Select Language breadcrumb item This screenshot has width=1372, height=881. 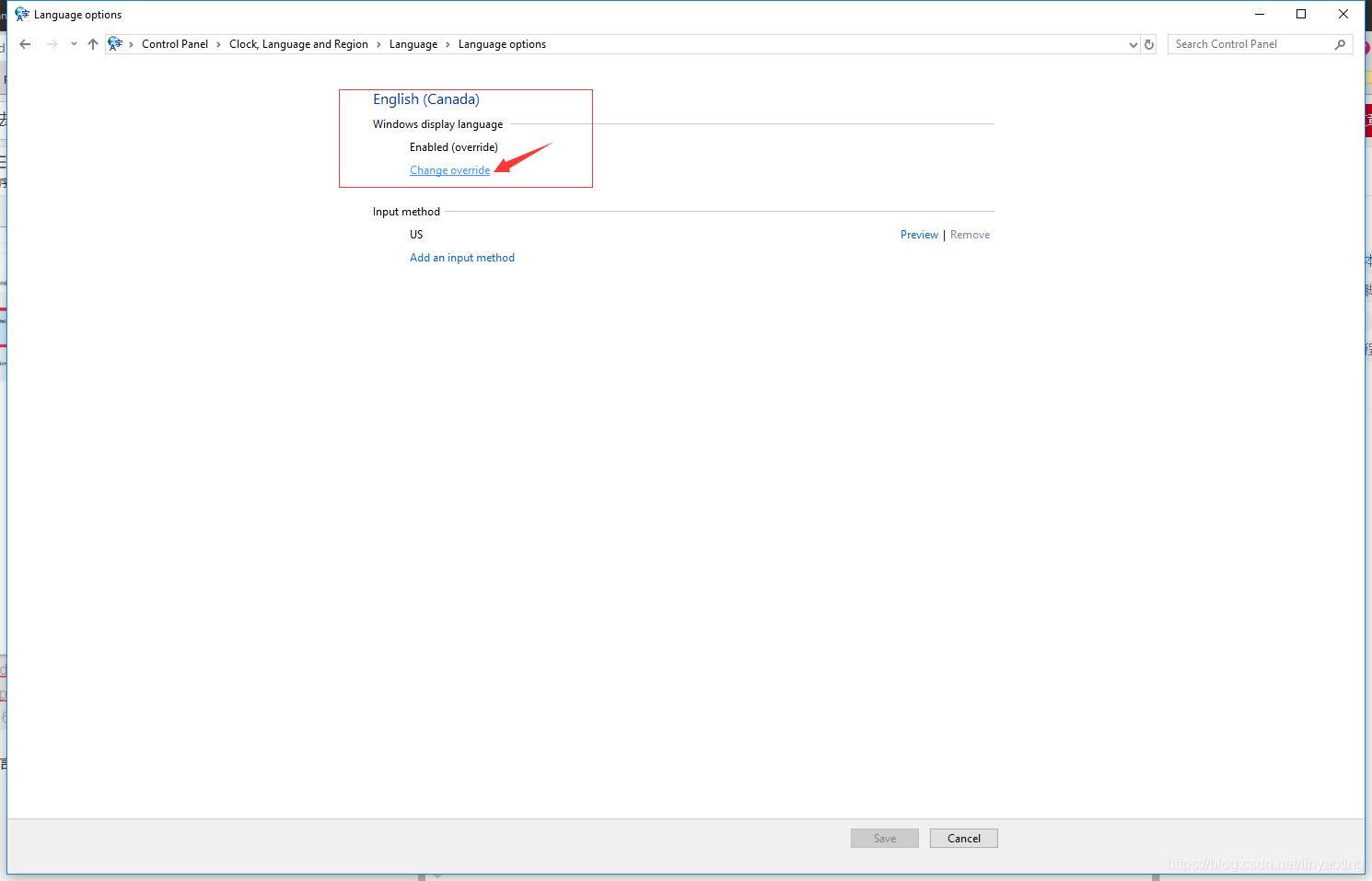(x=413, y=44)
